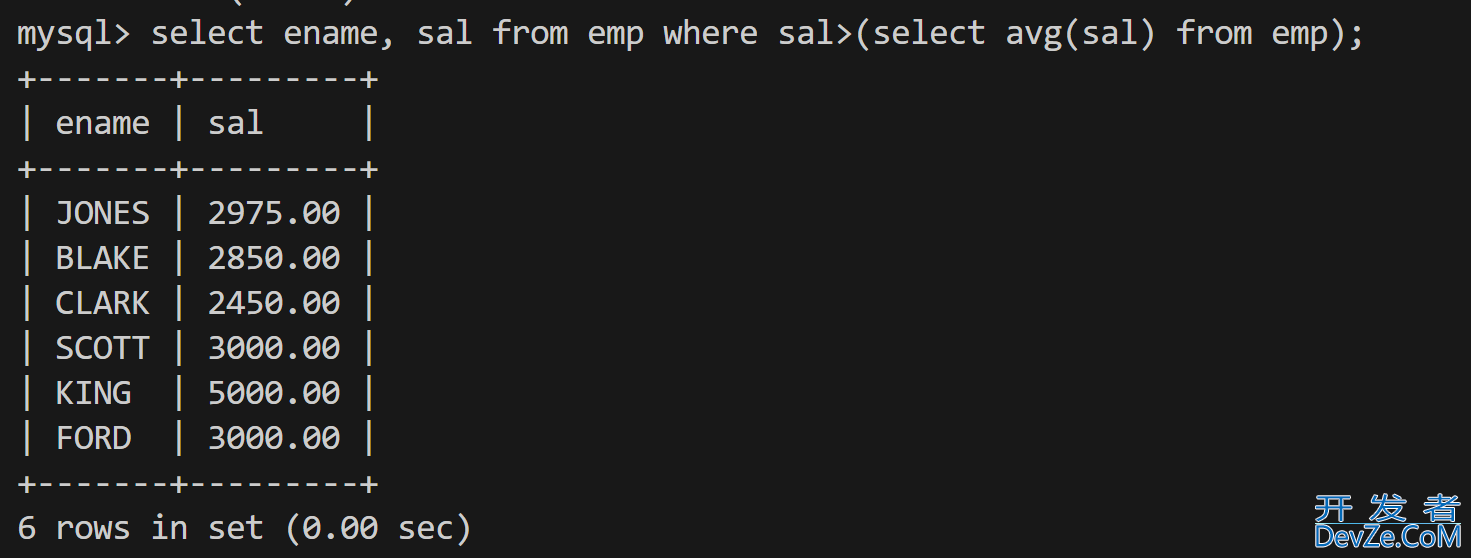Click the mysql> prompt text
This screenshot has height=558, width=1471.
click(x=74, y=34)
